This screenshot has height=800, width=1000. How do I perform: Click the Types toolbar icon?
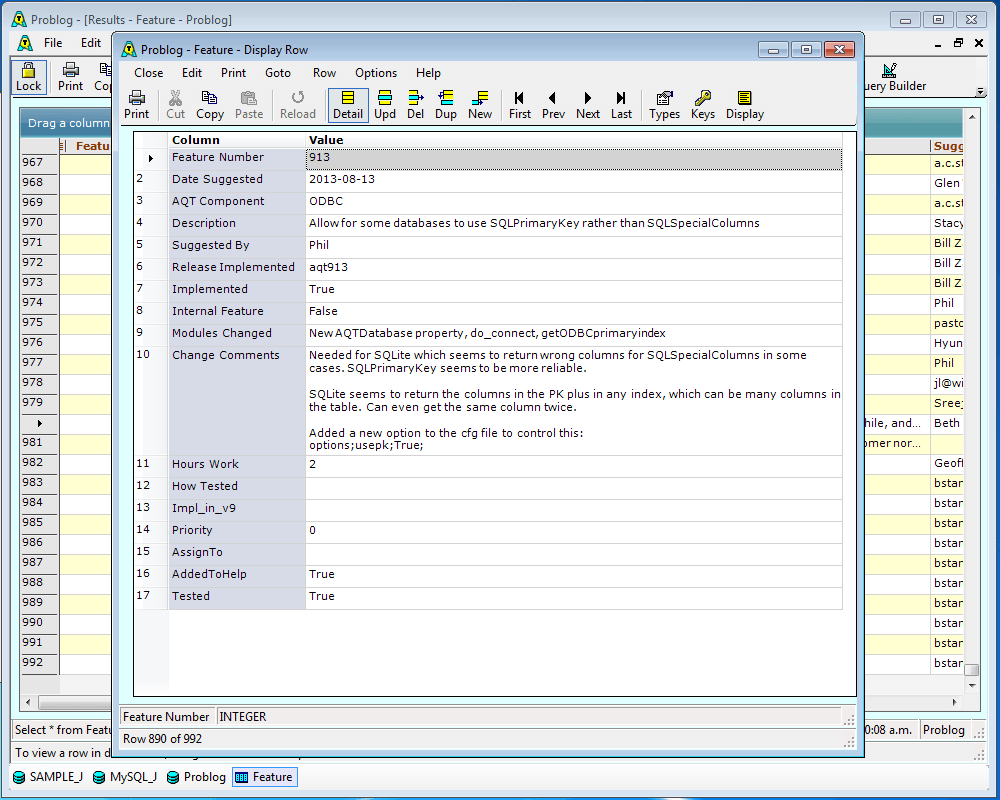coord(664,105)
